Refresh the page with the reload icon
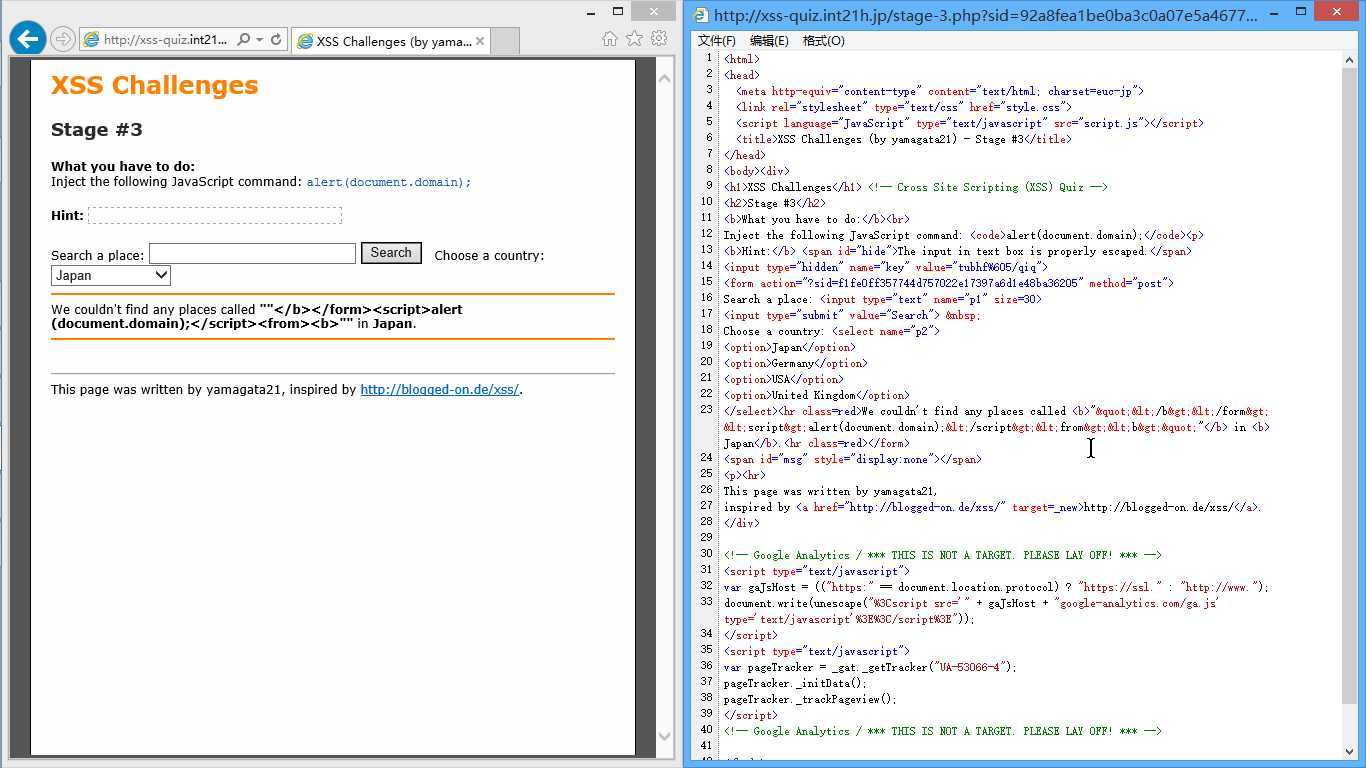Screen dimensions: 1366x768 [276, 40]
